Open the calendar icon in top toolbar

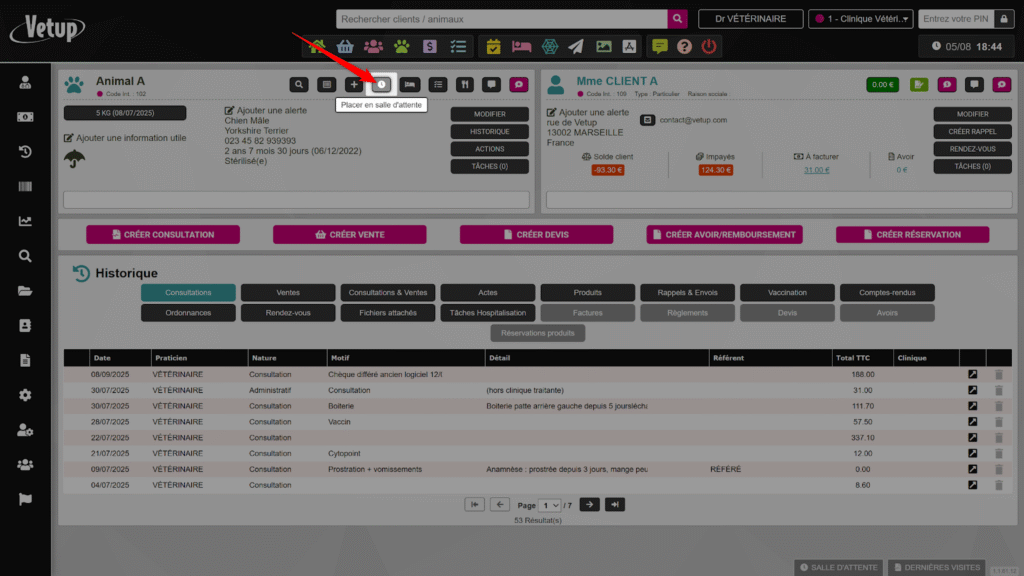tap(494, 46)
